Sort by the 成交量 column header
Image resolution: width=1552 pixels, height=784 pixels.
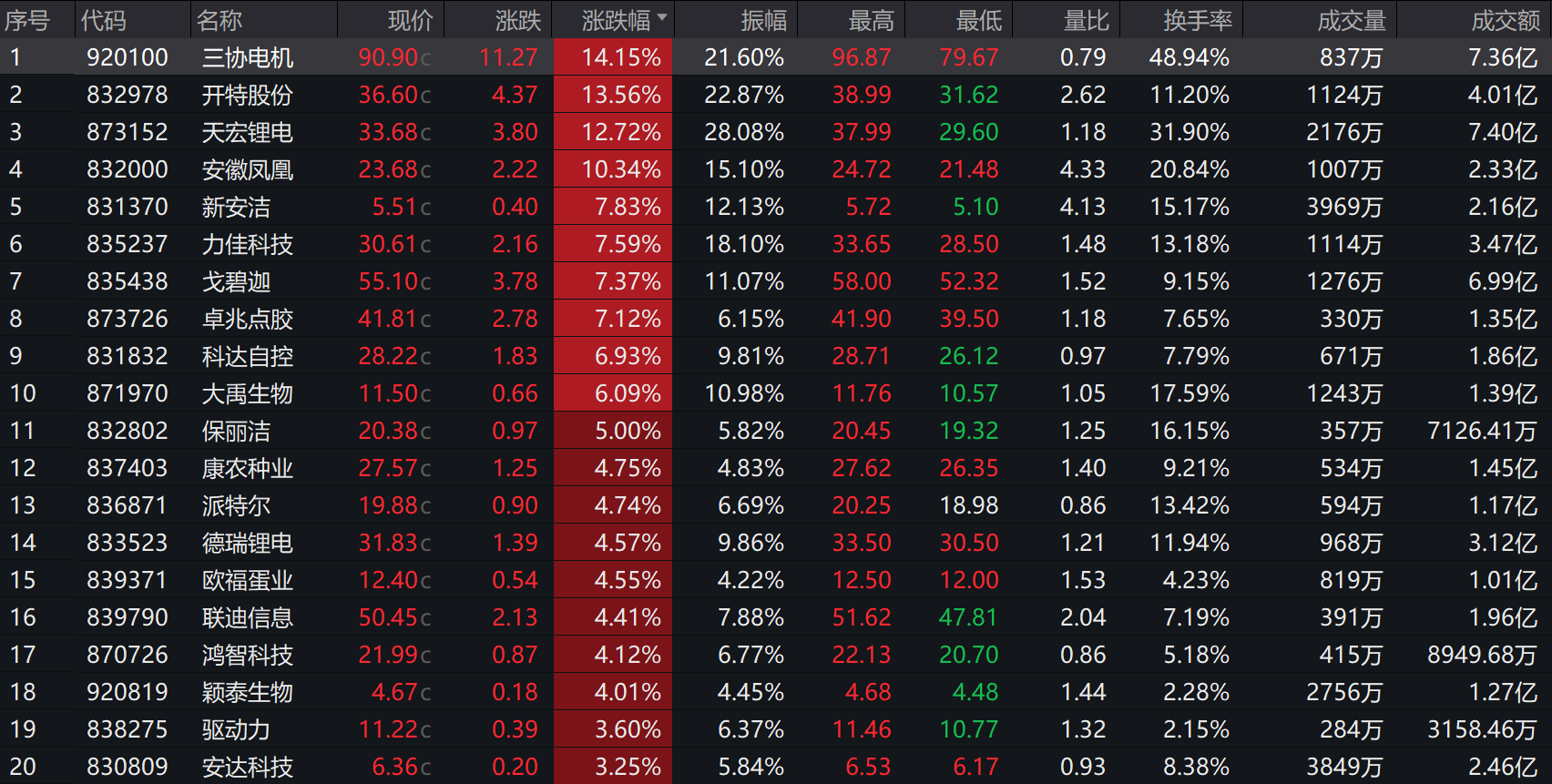(x=1352, y=20)
